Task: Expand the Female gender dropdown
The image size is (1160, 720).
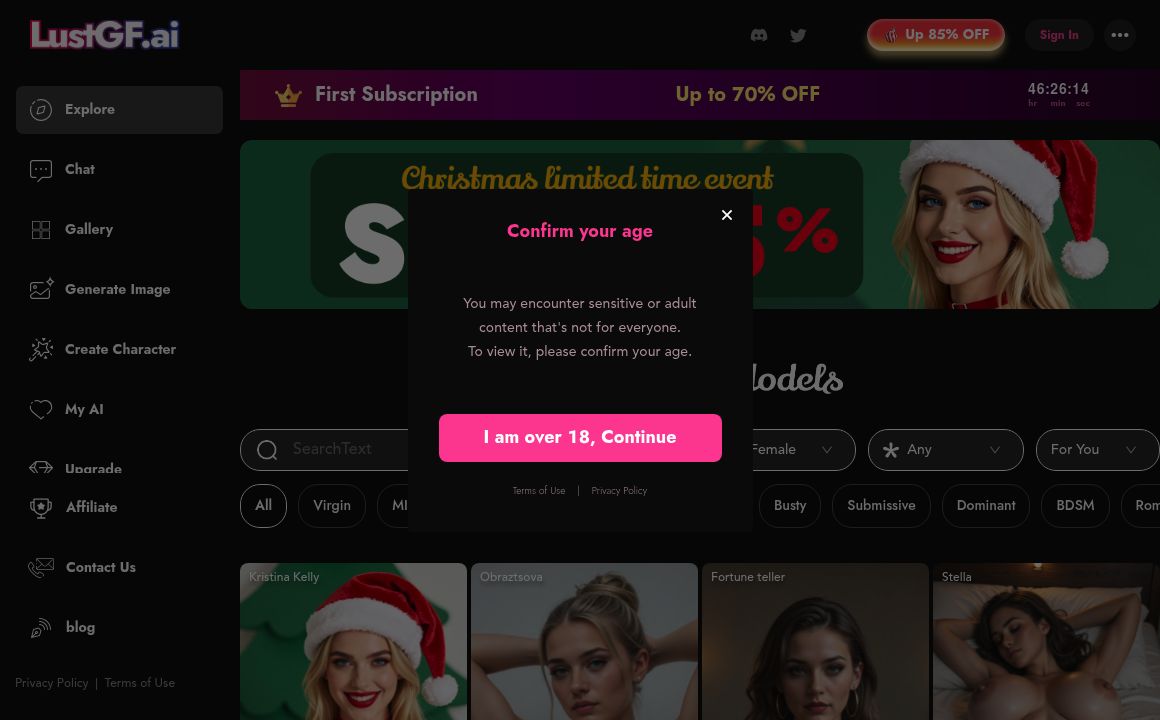Action: [x=803, y=450]
